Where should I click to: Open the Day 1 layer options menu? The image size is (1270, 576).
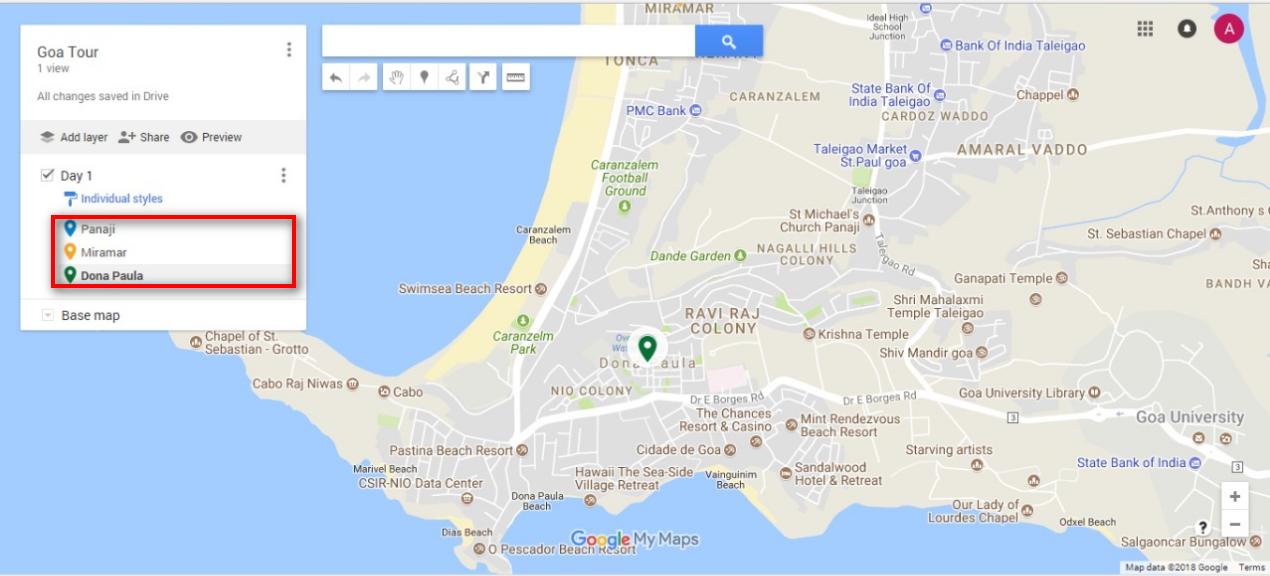283,175
